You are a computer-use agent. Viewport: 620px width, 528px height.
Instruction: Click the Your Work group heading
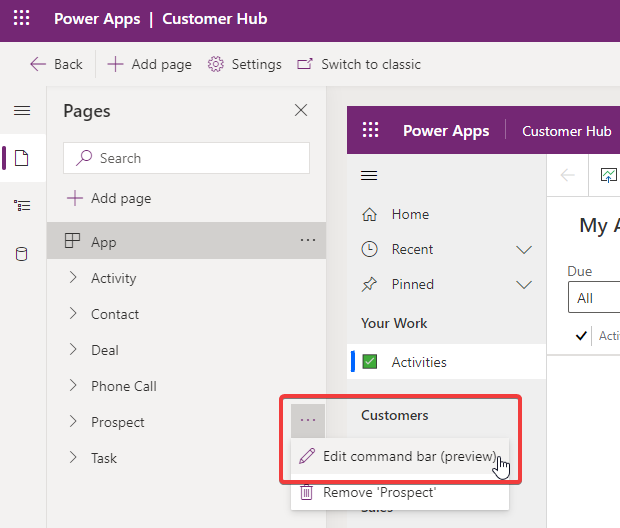[x=394, y=323]
